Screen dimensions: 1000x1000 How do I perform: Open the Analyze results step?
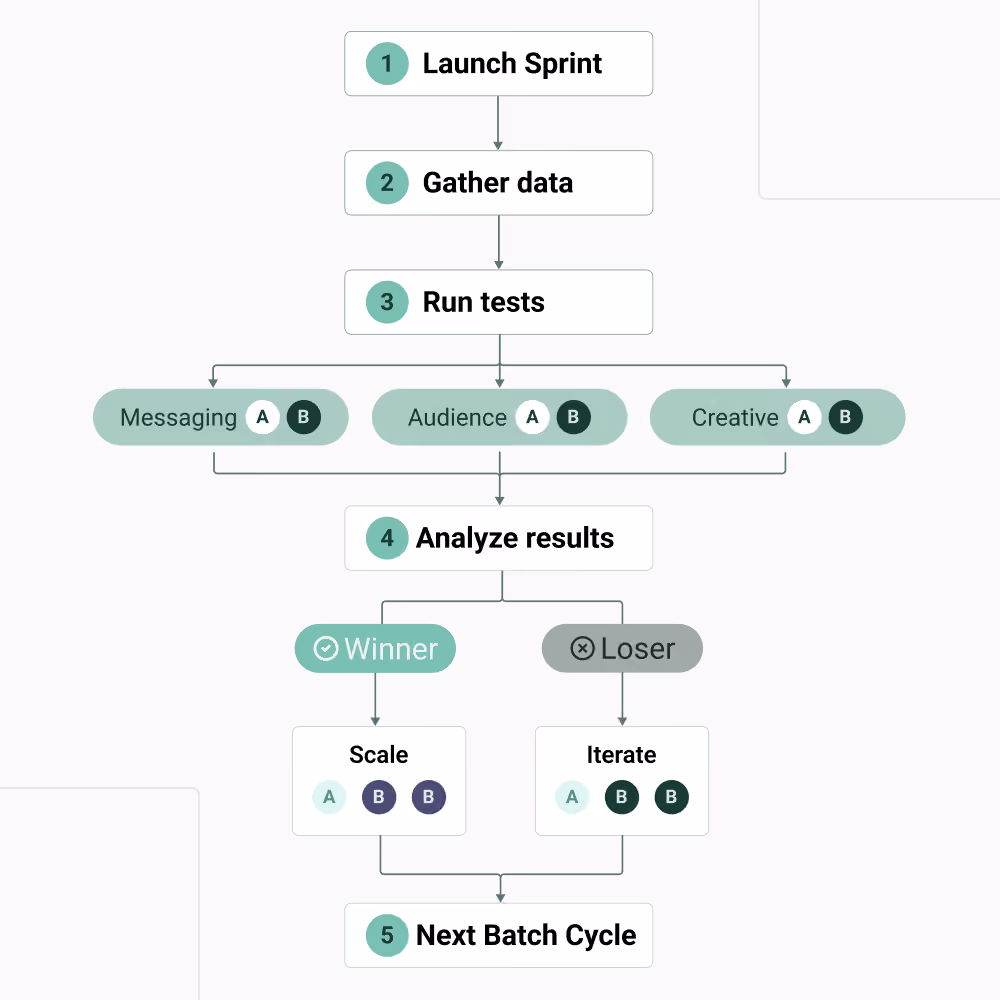(x=499, y=538)
